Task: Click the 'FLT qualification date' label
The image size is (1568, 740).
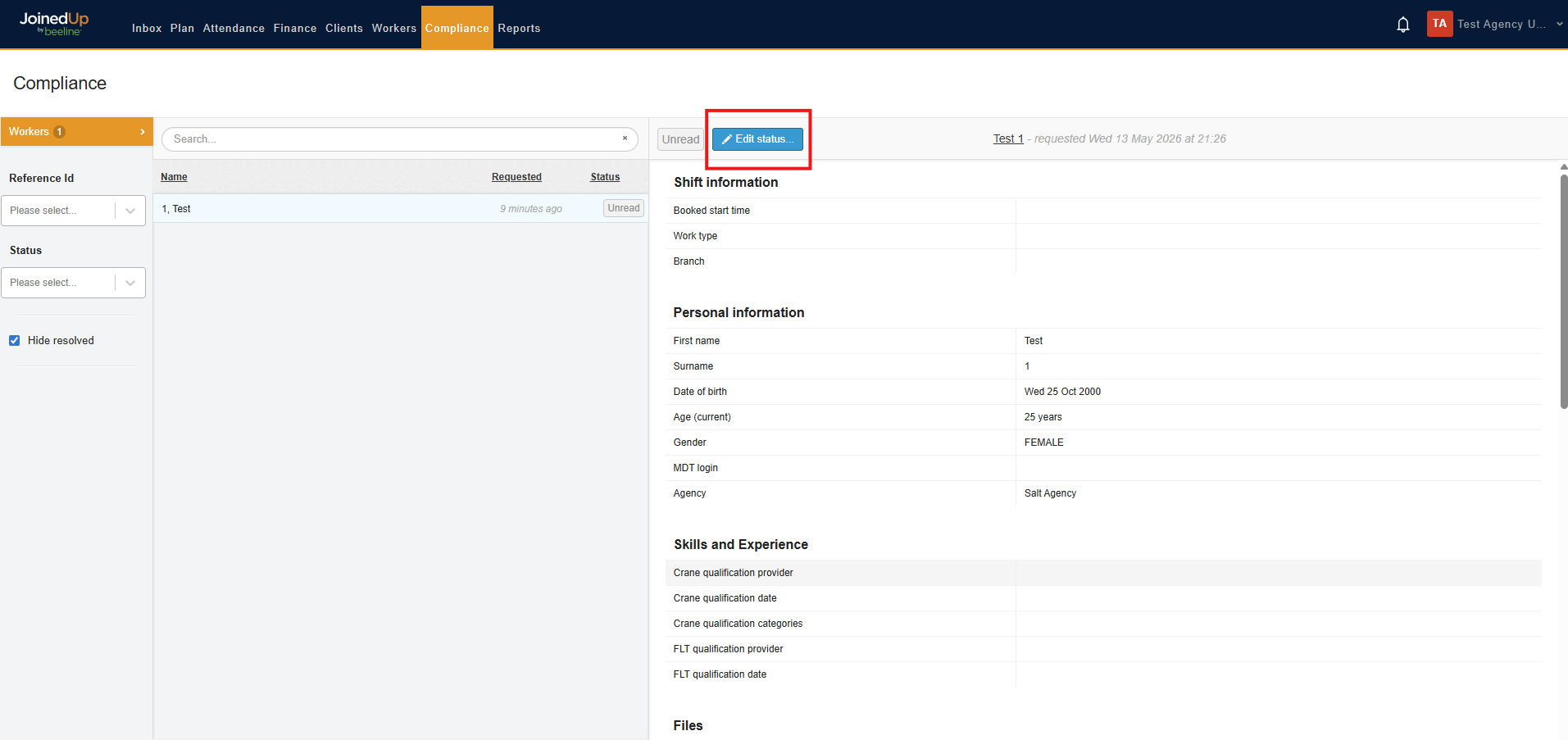Action: click(720, 674)
